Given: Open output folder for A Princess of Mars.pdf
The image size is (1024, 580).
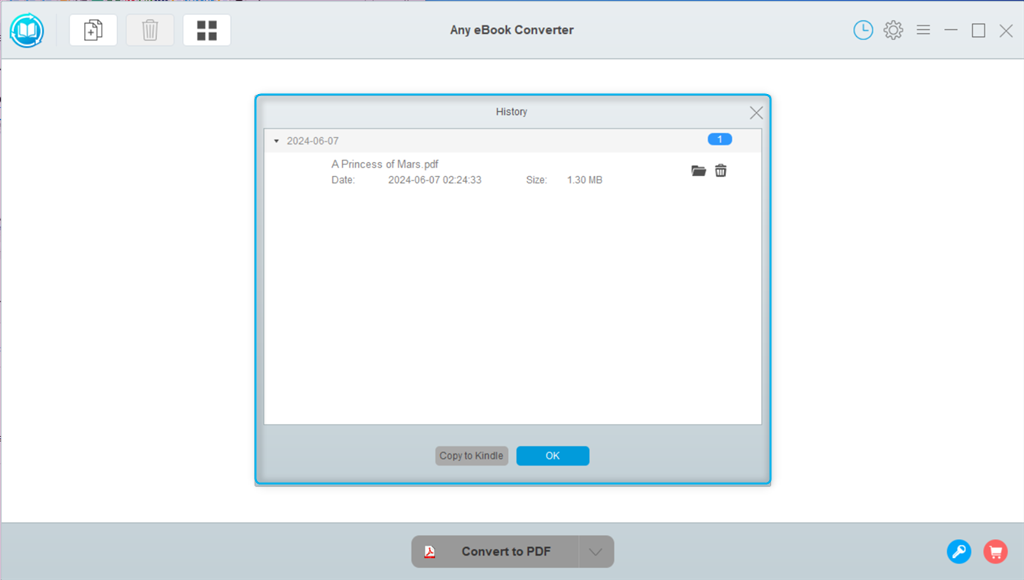Looking at the screenshot, I should click(x=698, y=170).
